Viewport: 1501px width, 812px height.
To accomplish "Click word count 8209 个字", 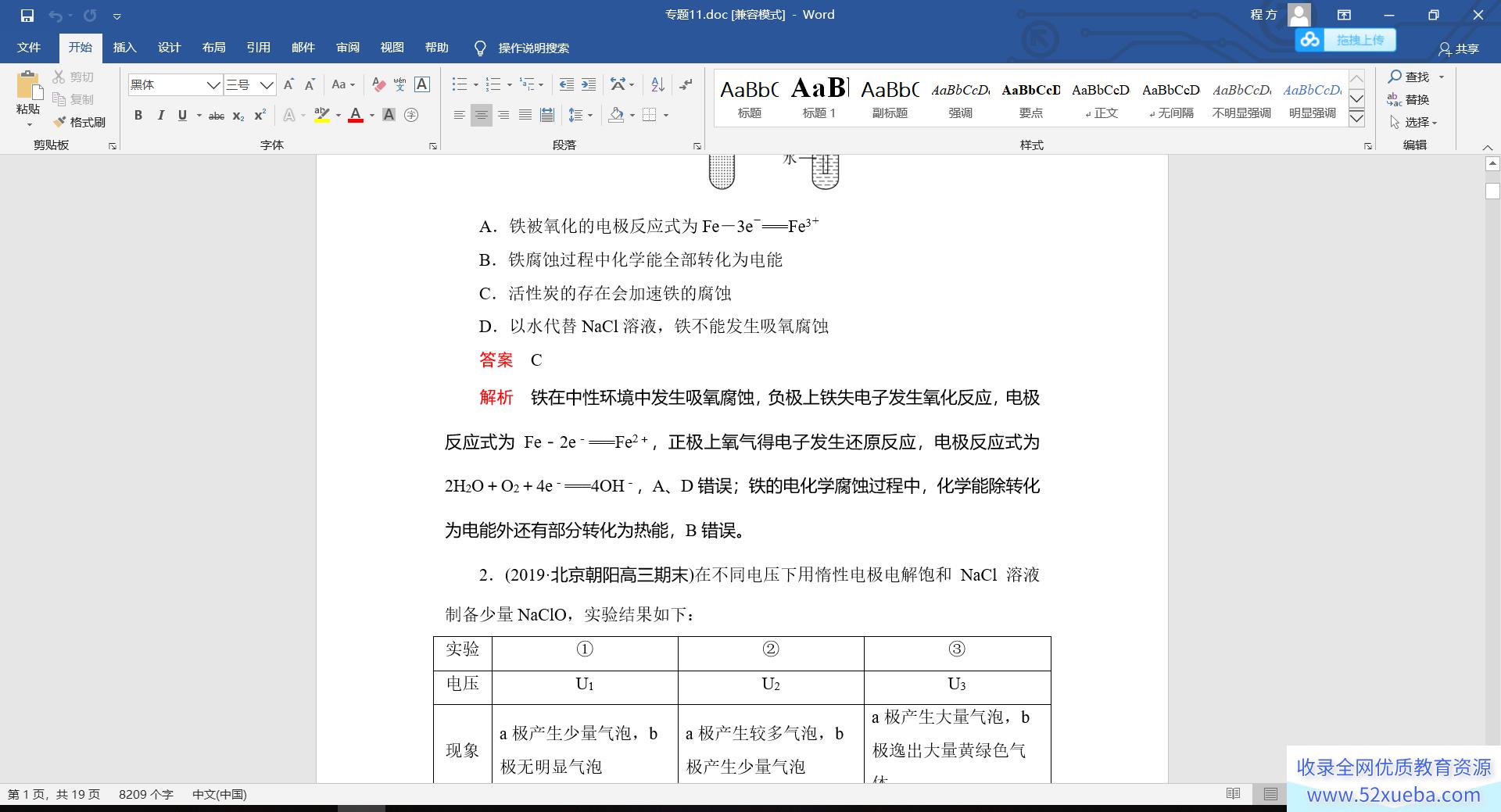I will [x=146, y=794].
